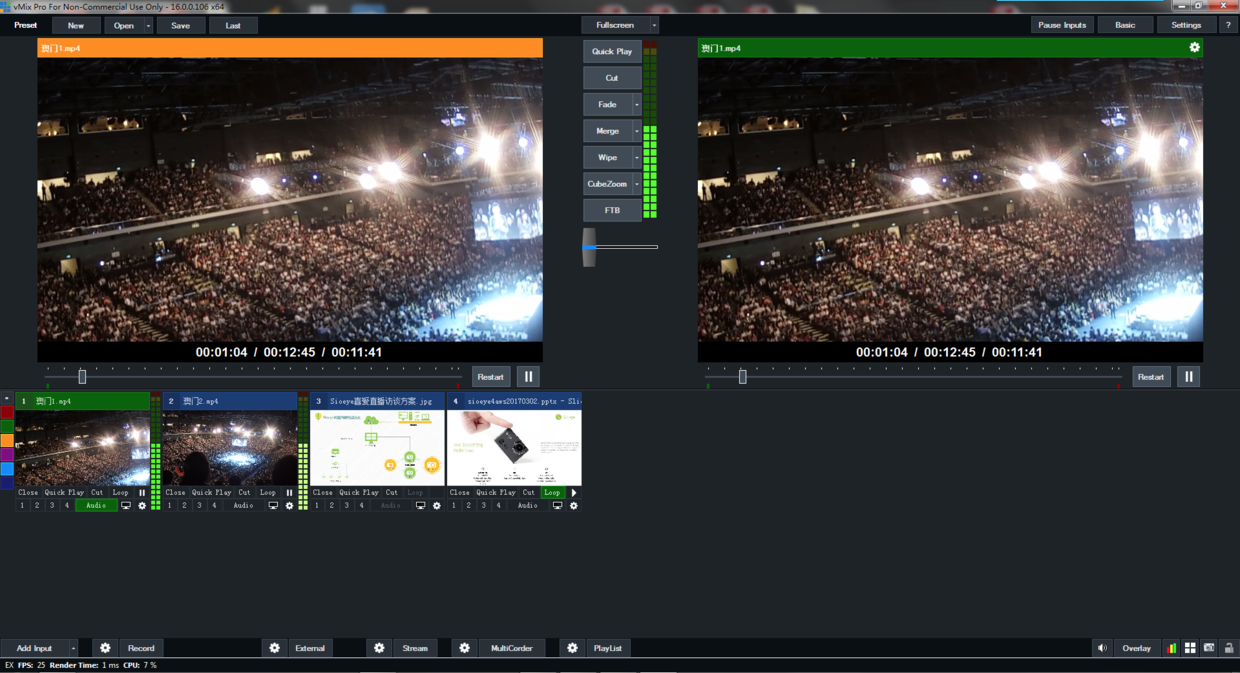Toggle Loop on input 1
1240x673 pixels.
tap(120, 493)
